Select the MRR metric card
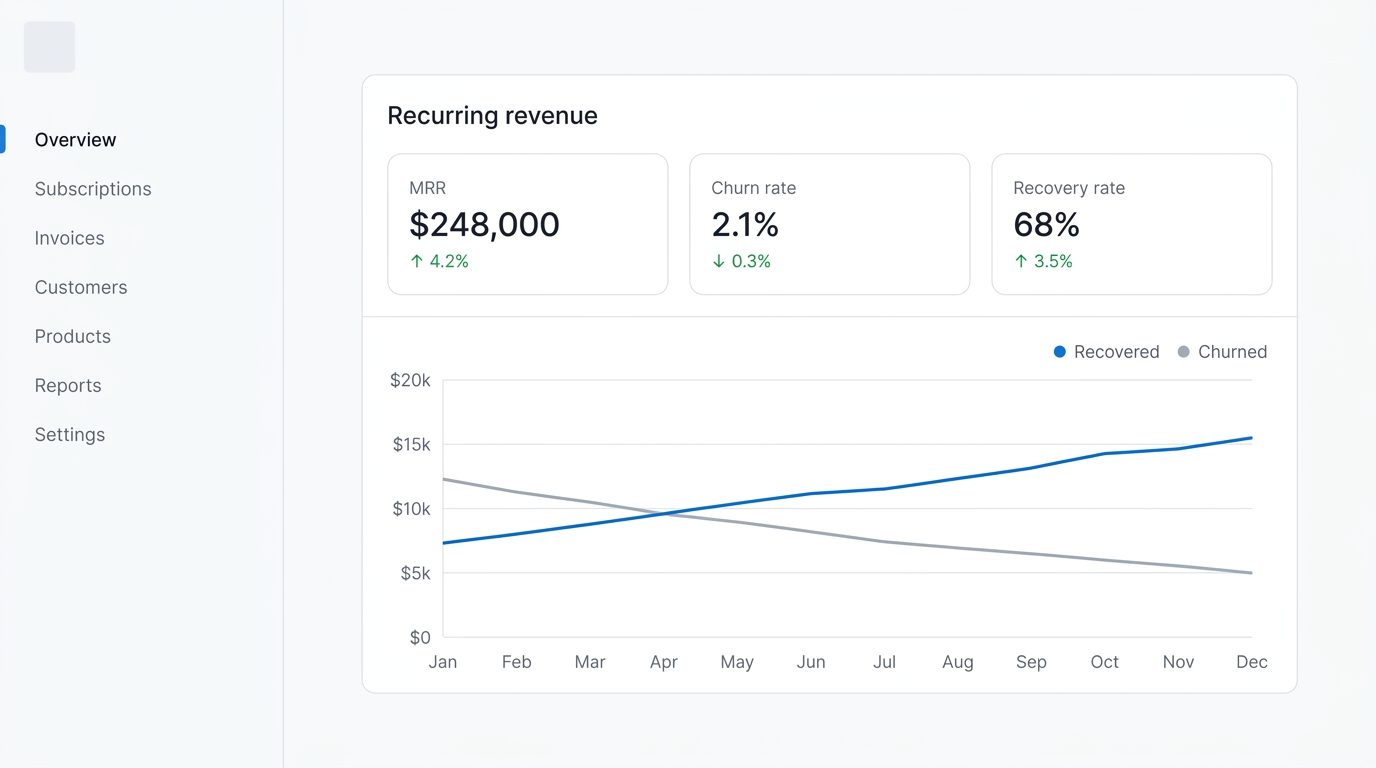 [x=528, y=224]
